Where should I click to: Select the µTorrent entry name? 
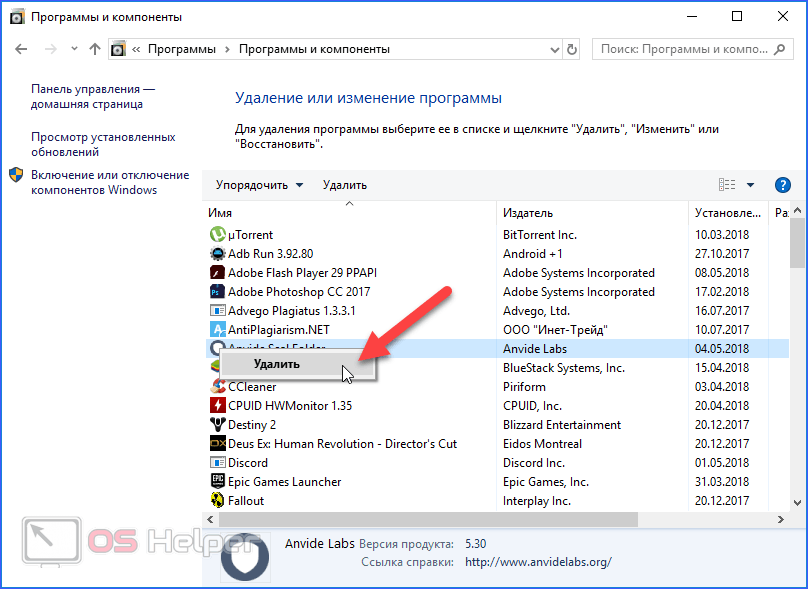250,235
